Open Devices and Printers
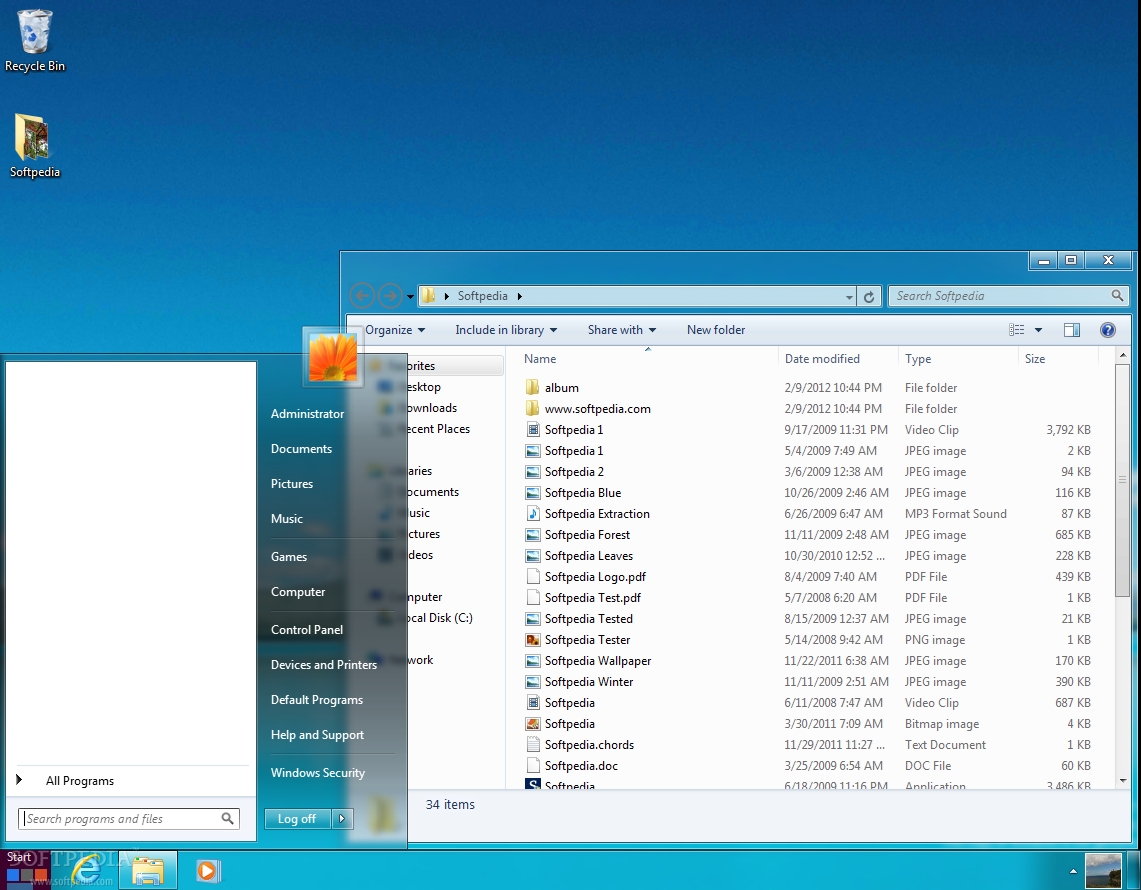This screenshot has height=890, width=1141. tap(324, 664)
